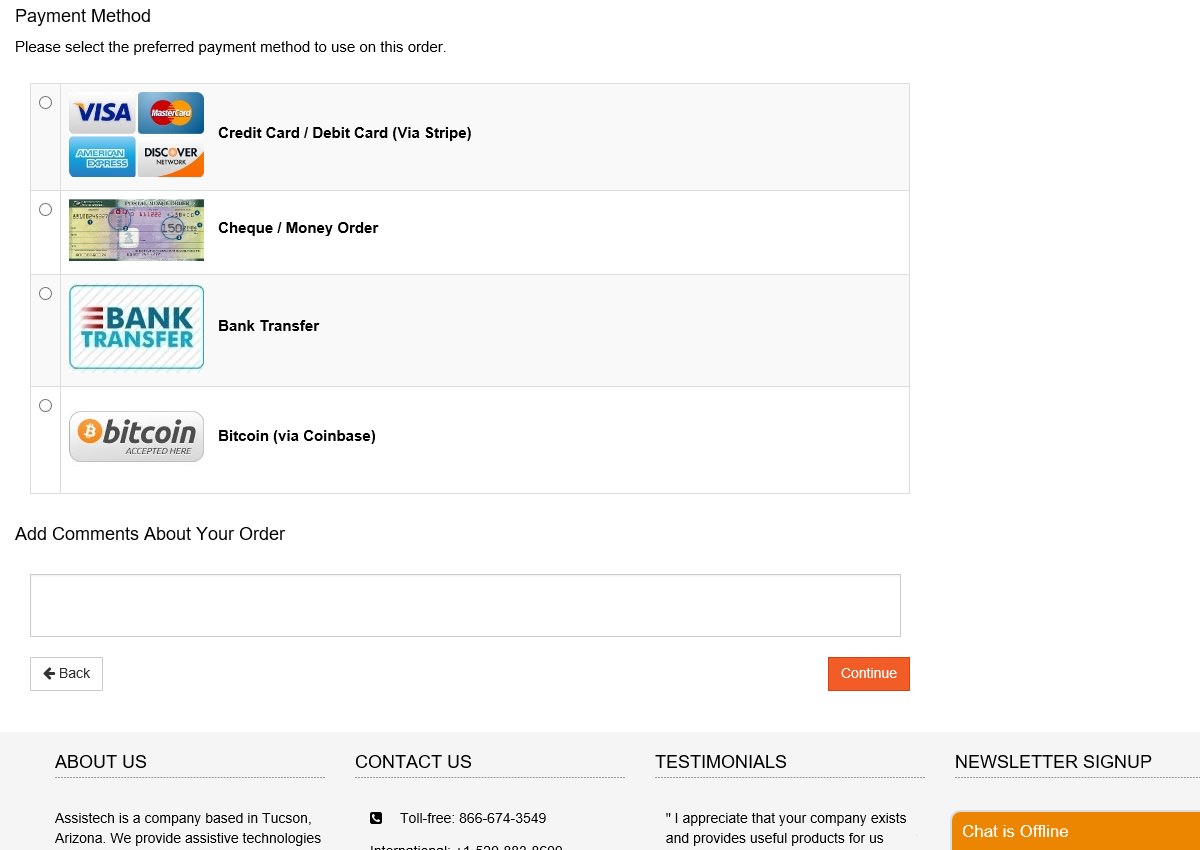
Task: Click the Payment Method heading
Action: pyautogui.click(x=83, y=16)
